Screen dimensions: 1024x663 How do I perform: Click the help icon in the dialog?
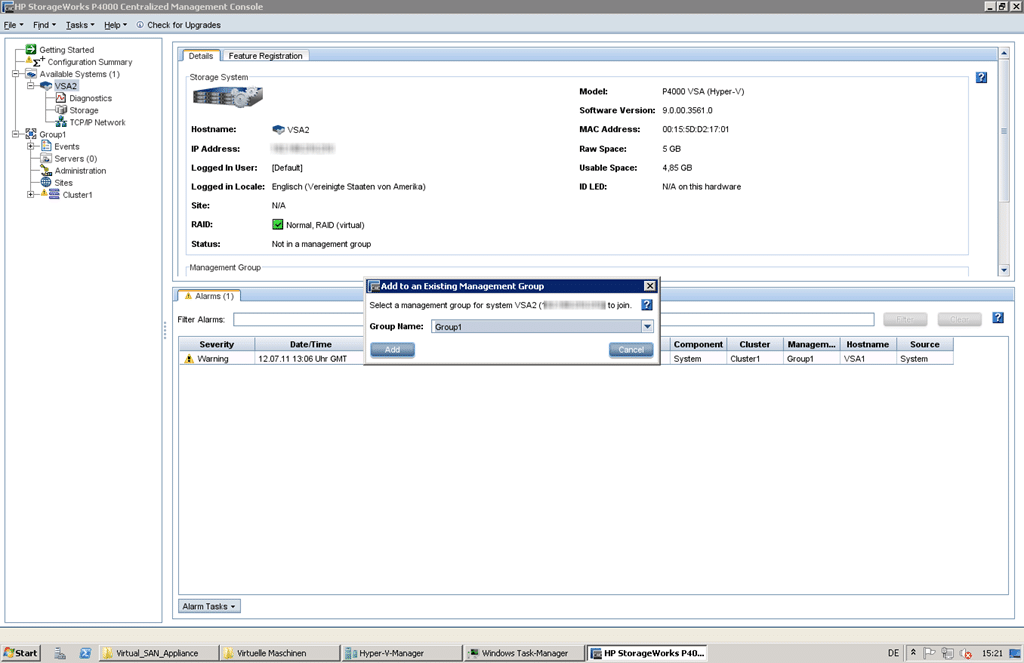click(x=647, y=305)
